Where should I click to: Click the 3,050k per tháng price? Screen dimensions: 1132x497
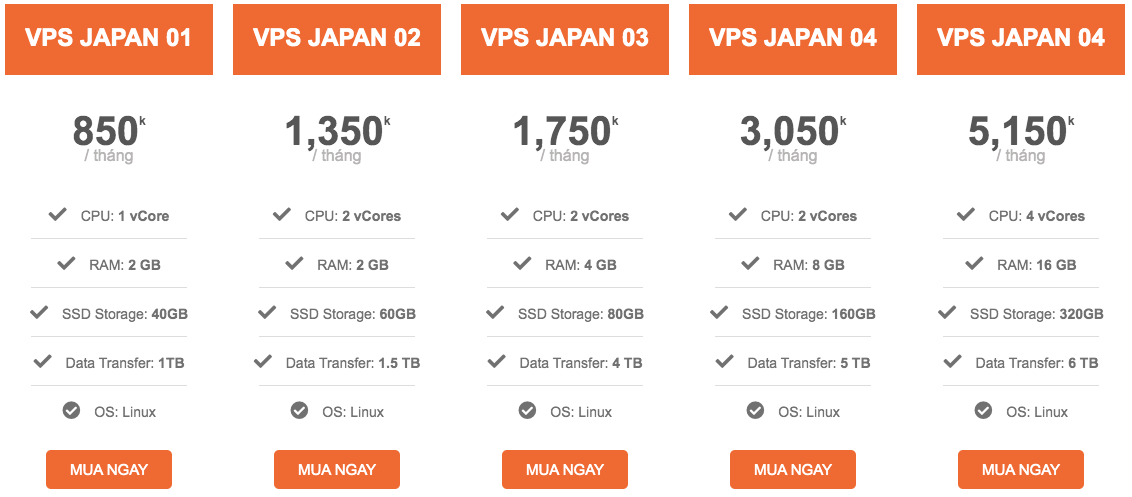point(793,138)
